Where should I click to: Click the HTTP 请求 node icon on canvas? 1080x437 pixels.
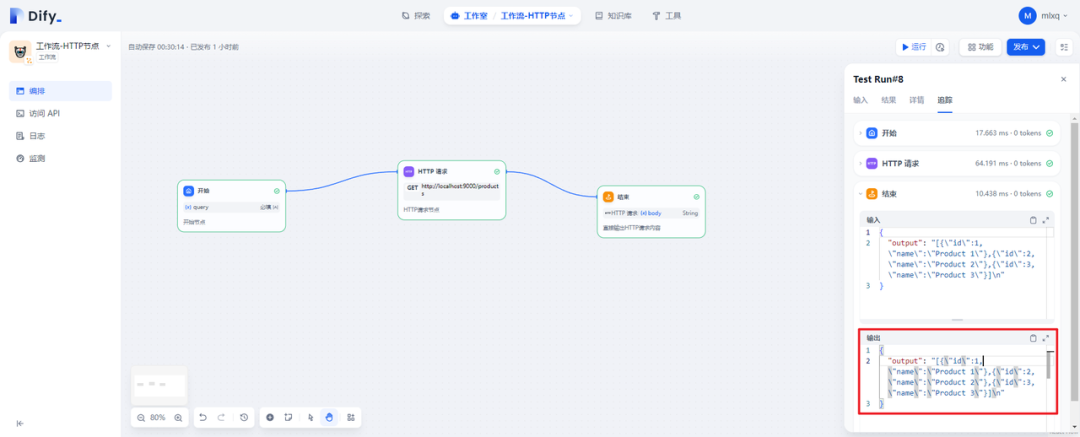[409, 171]
